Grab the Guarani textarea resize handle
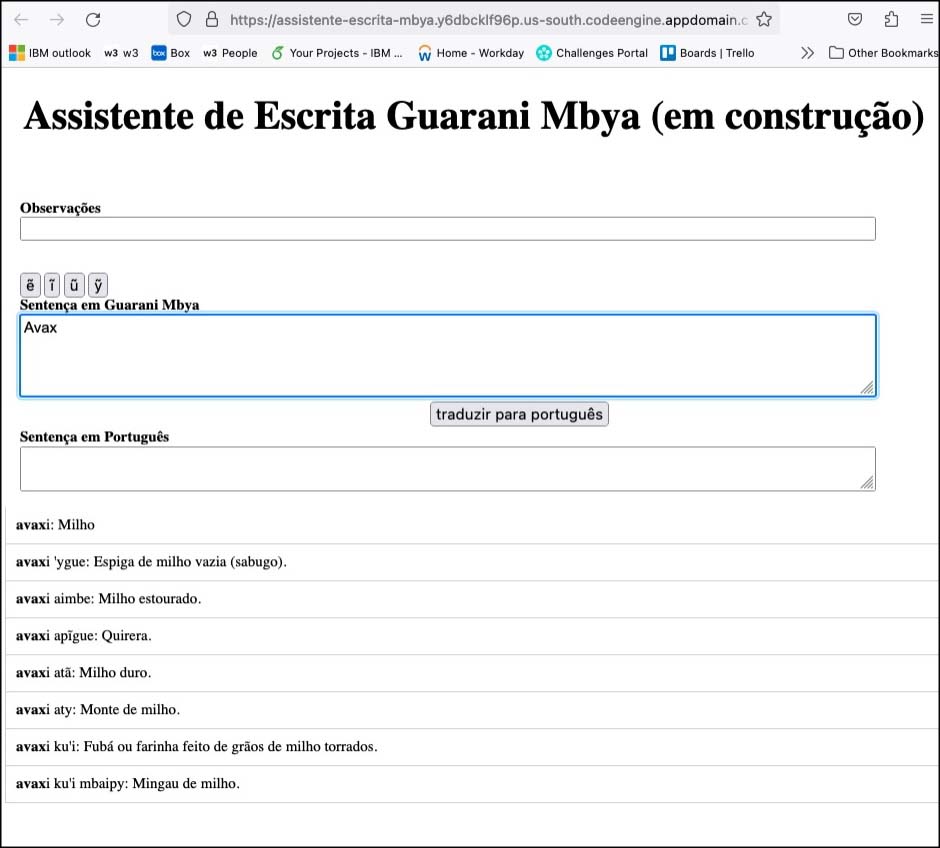 (867, 388)
